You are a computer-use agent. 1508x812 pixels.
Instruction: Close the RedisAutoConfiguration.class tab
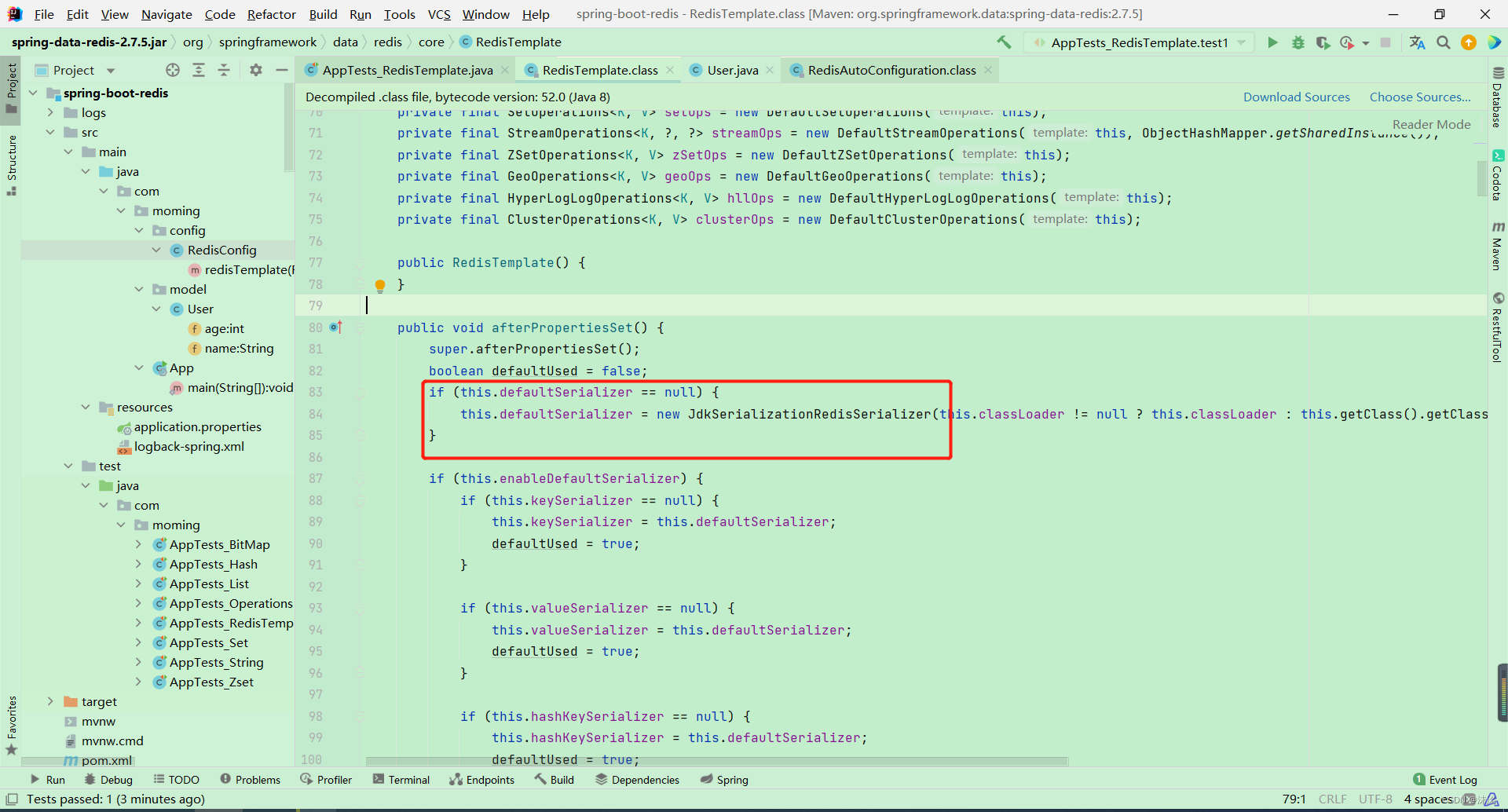point(988,70)
